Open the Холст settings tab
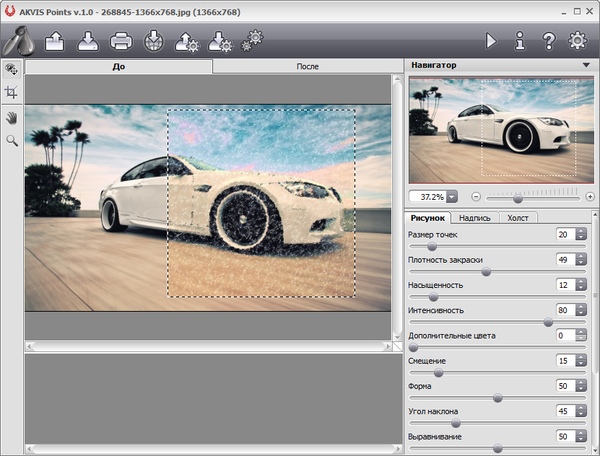This screenshot has width=600, height=456. tap(518, 217)
